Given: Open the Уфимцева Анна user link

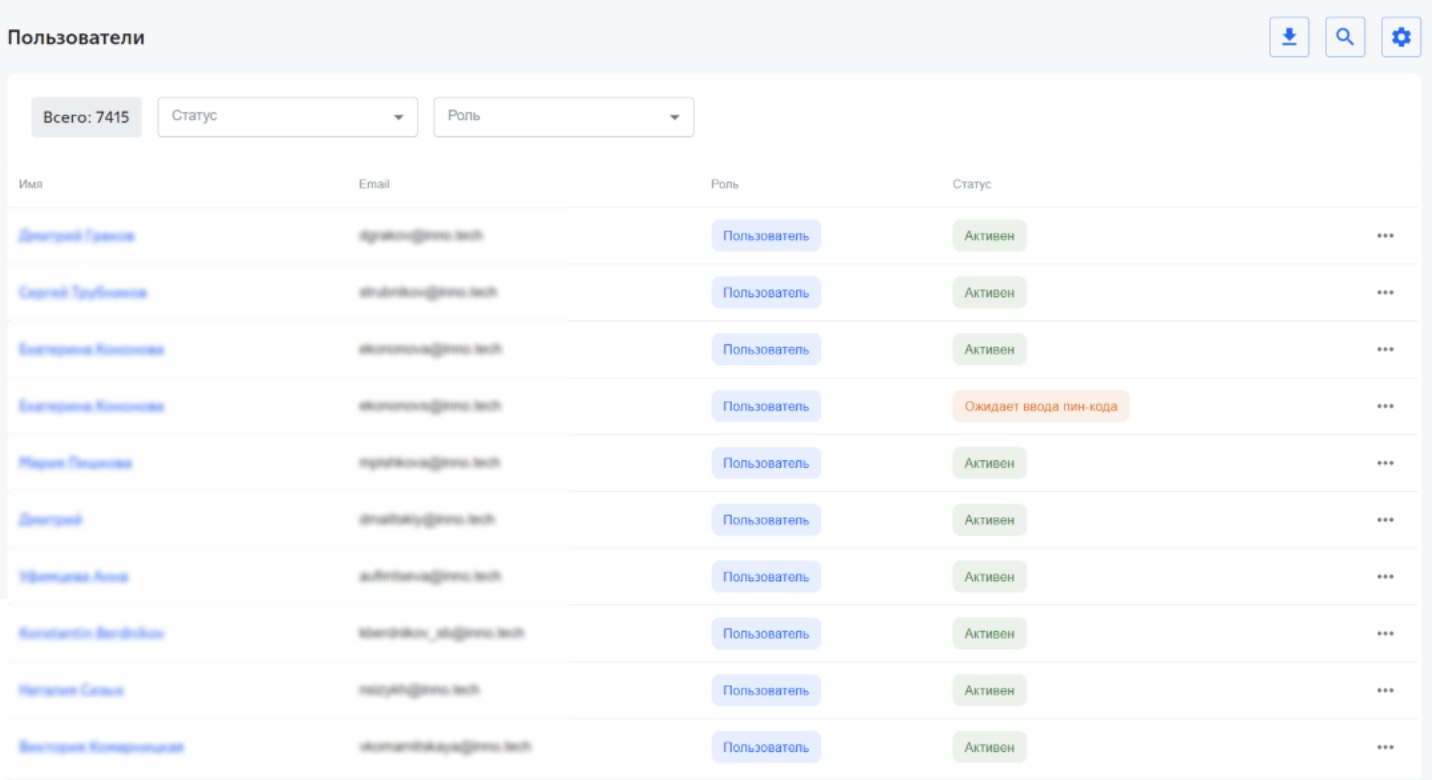Looking at the screenshot, I should 73,577.
